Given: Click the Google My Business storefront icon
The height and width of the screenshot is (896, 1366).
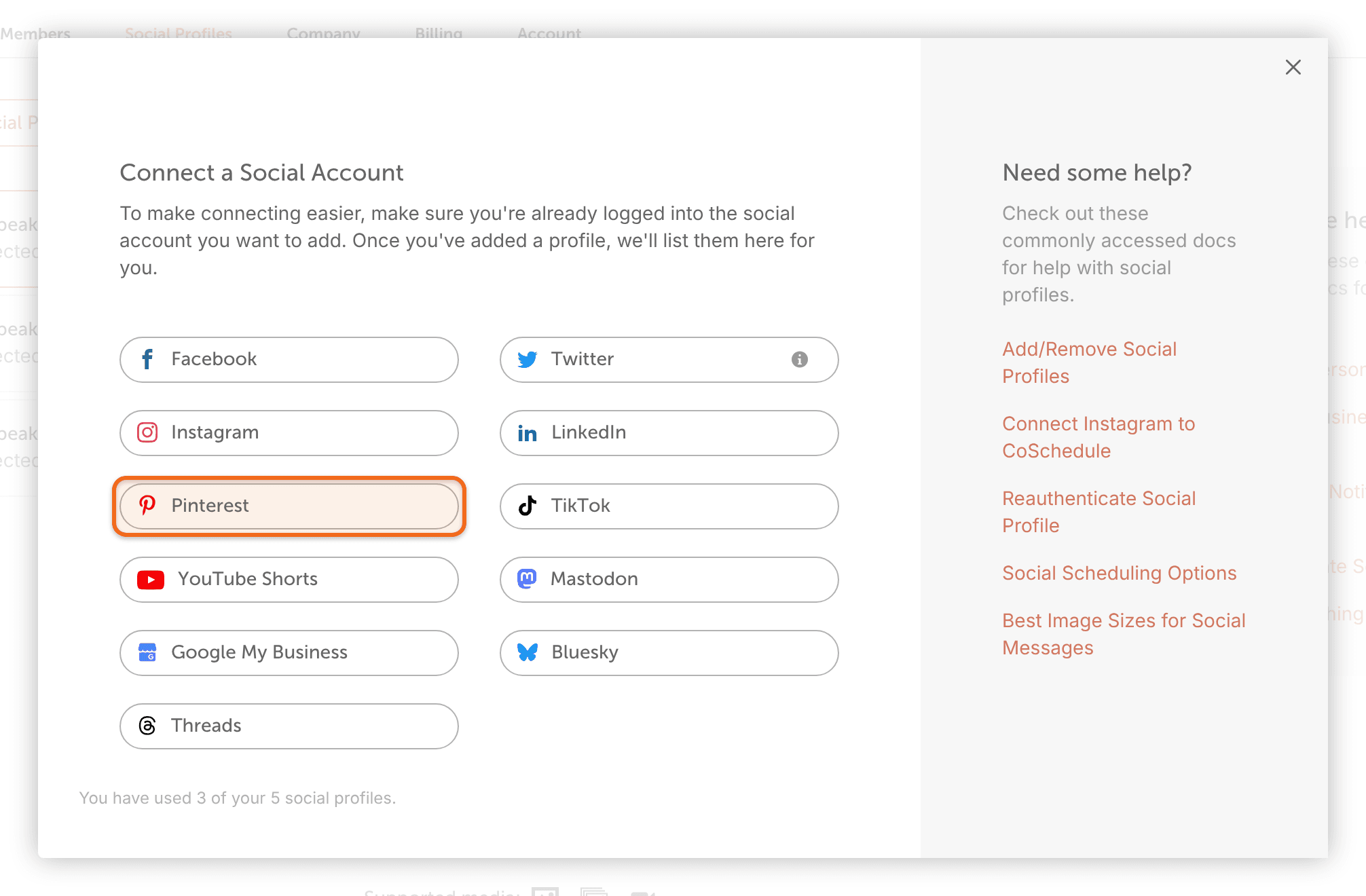Looking at the screenshot, I should pyautogui.click(x=147, y=652).
